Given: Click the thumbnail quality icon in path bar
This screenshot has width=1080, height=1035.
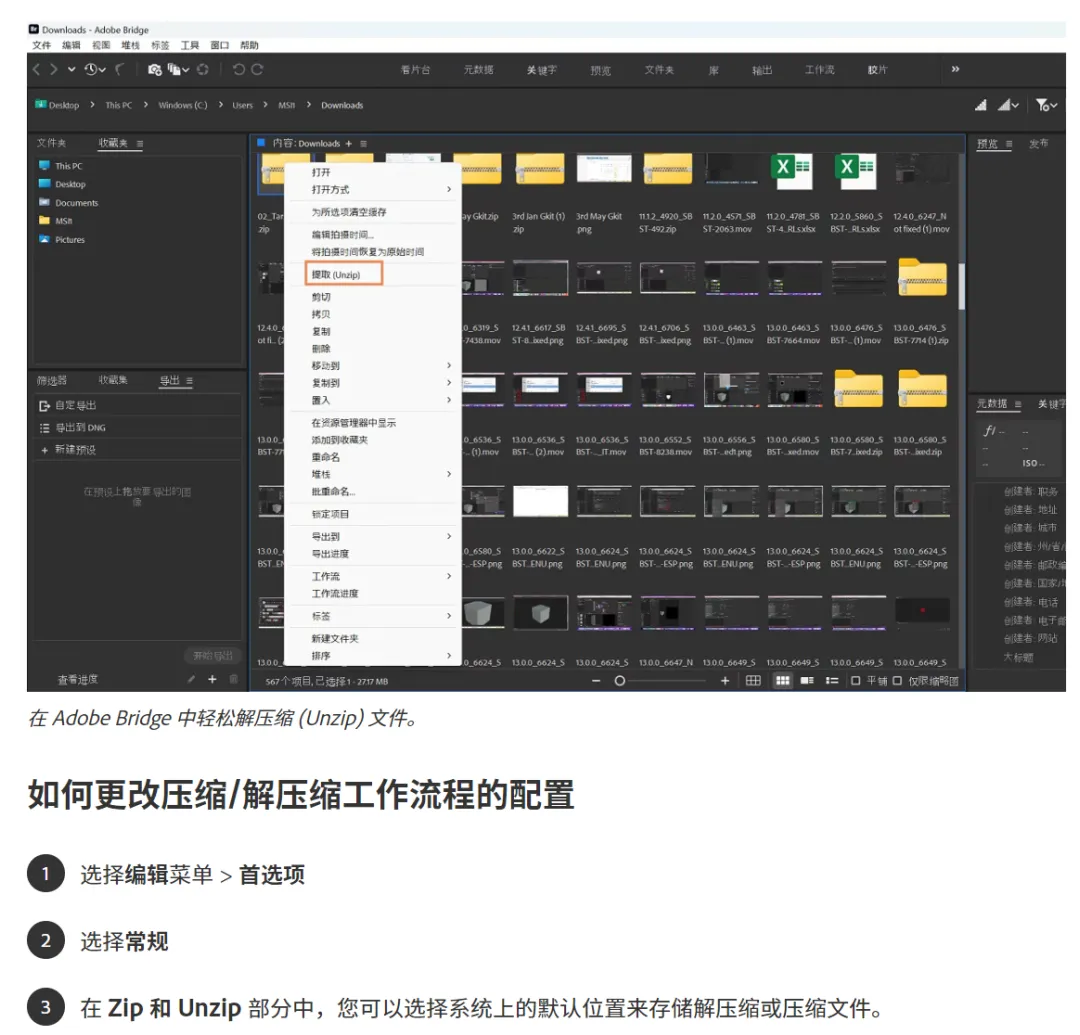Looking at the screenshot, I should 981,105.
